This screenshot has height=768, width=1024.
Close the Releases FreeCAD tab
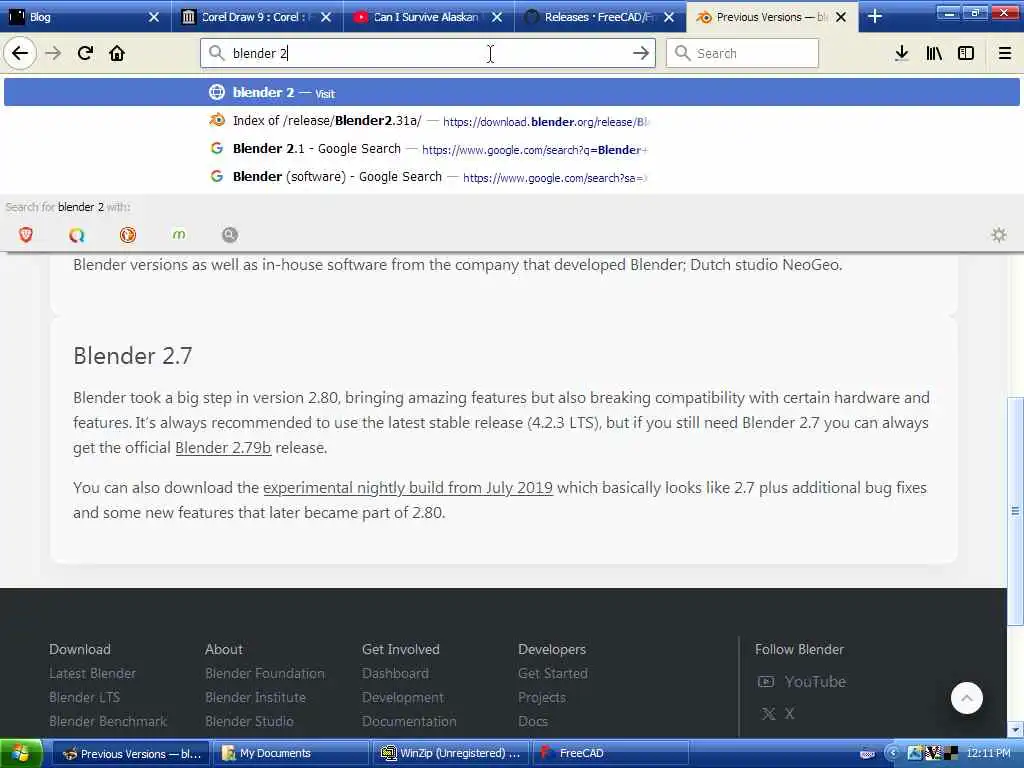(x=669, y=17)
